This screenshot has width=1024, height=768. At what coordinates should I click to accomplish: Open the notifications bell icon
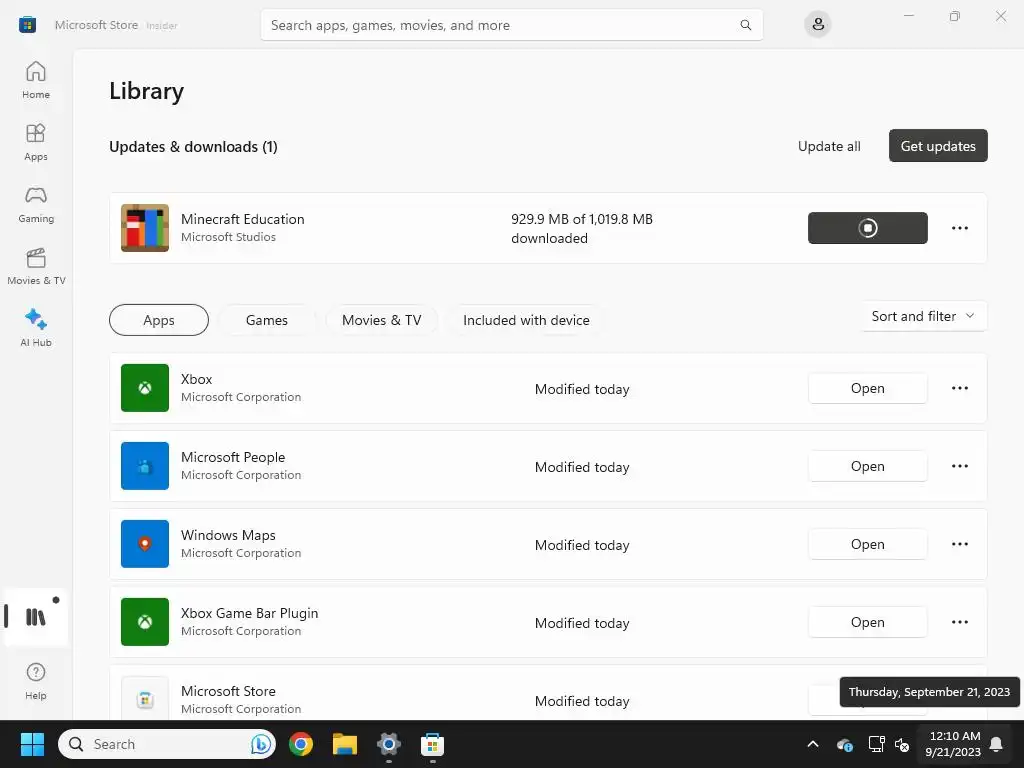click(x=997, y=744)
